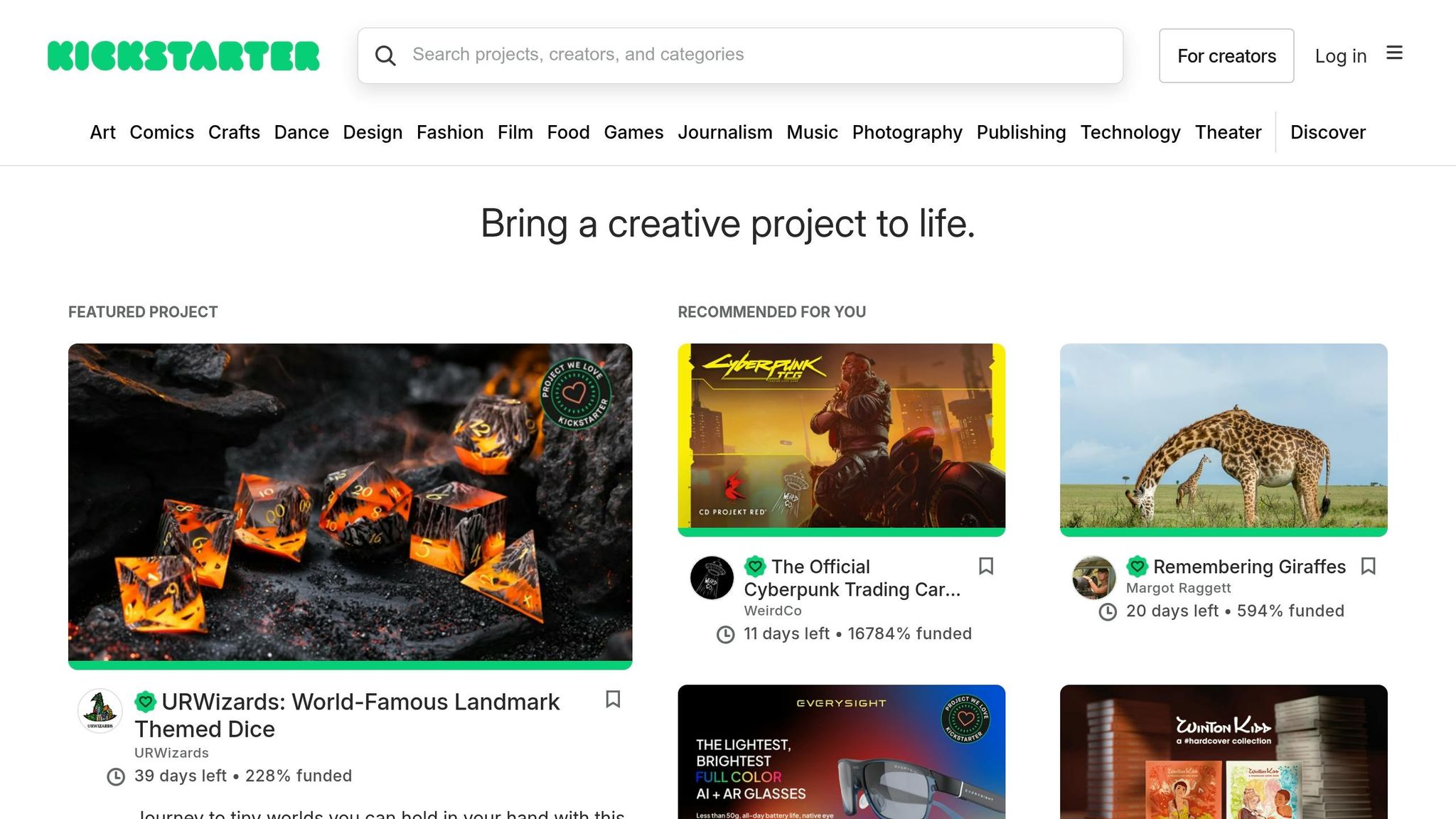Click Margot Raggett's profile avatar
The width and height of the screenshot is (1456, 819).
click(x=1093, y=578)
